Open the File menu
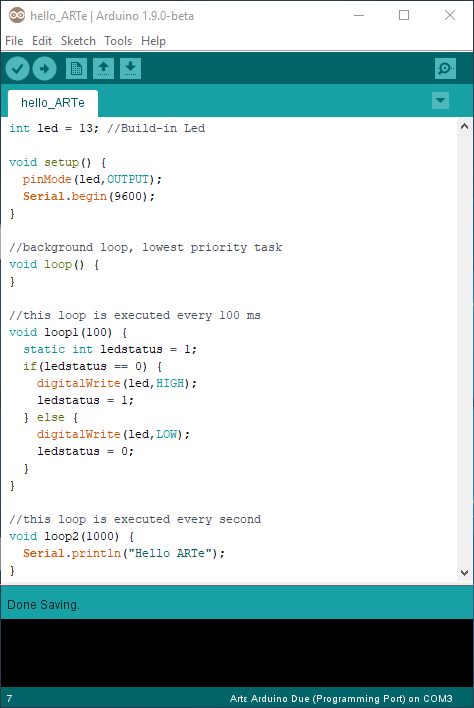The width and height of the screenshot is (474, 708). click(14, 41)
